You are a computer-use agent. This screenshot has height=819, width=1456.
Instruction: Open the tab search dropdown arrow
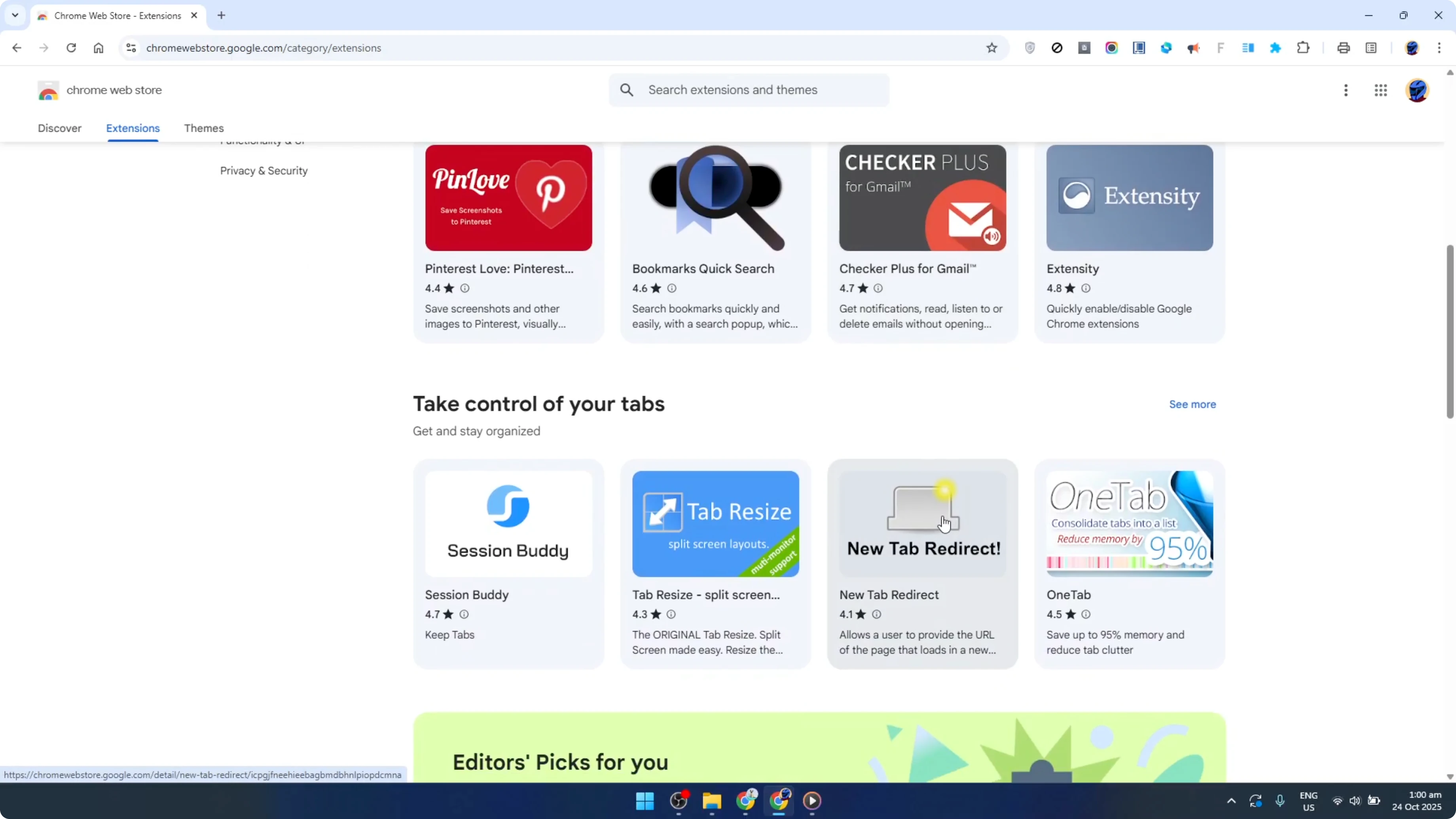click(x=15, y=15)
